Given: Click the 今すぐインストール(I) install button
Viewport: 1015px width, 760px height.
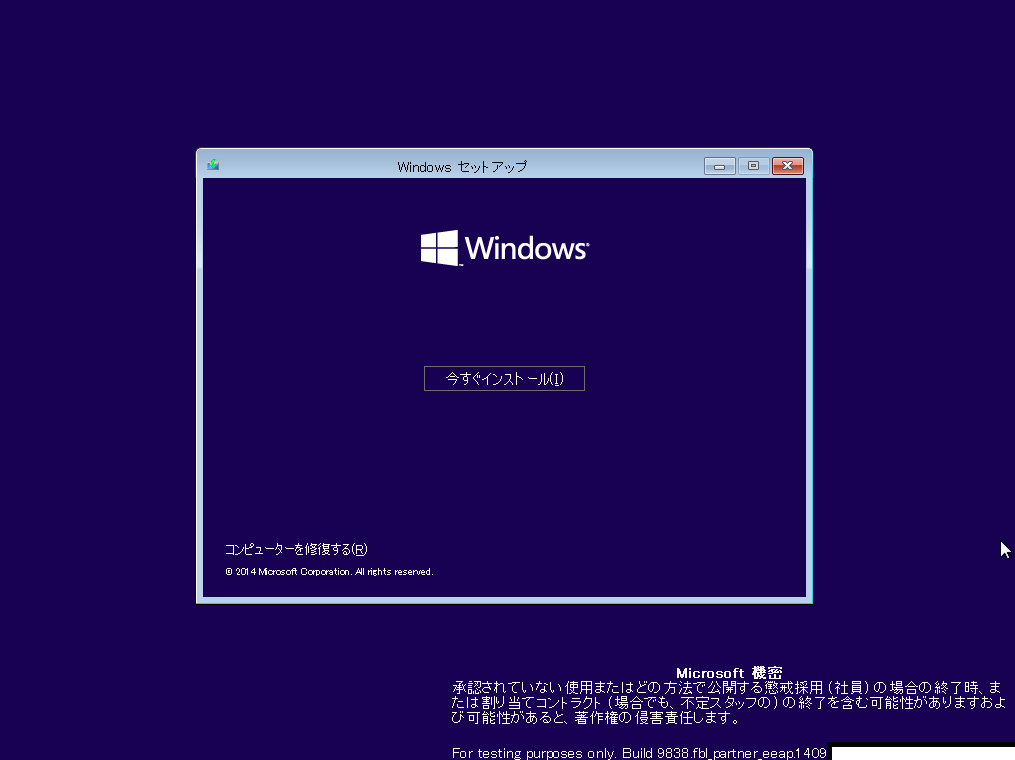Looking at the screenshot, I should 504,379.
